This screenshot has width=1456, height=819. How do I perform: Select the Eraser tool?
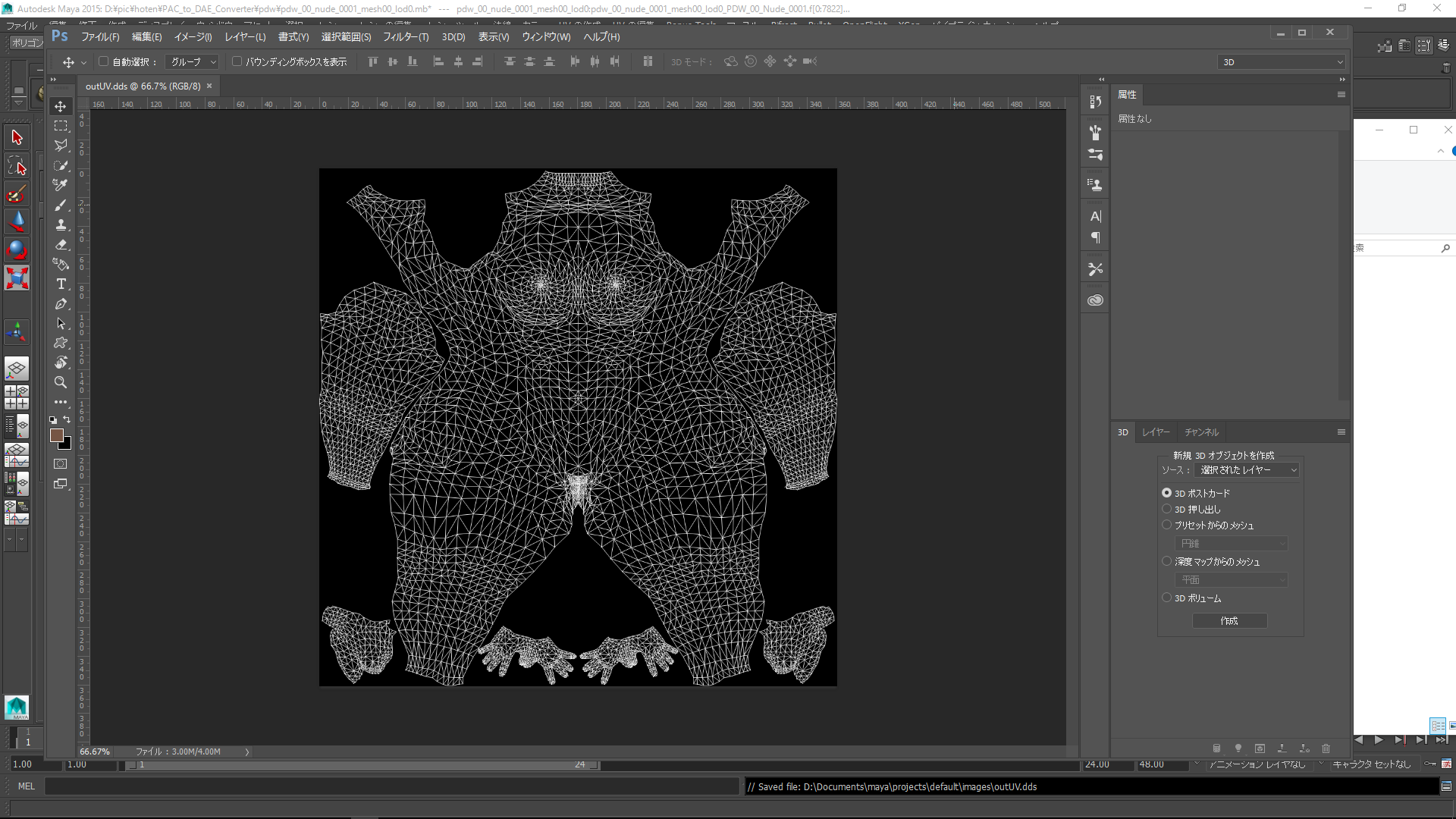(61, 244)
